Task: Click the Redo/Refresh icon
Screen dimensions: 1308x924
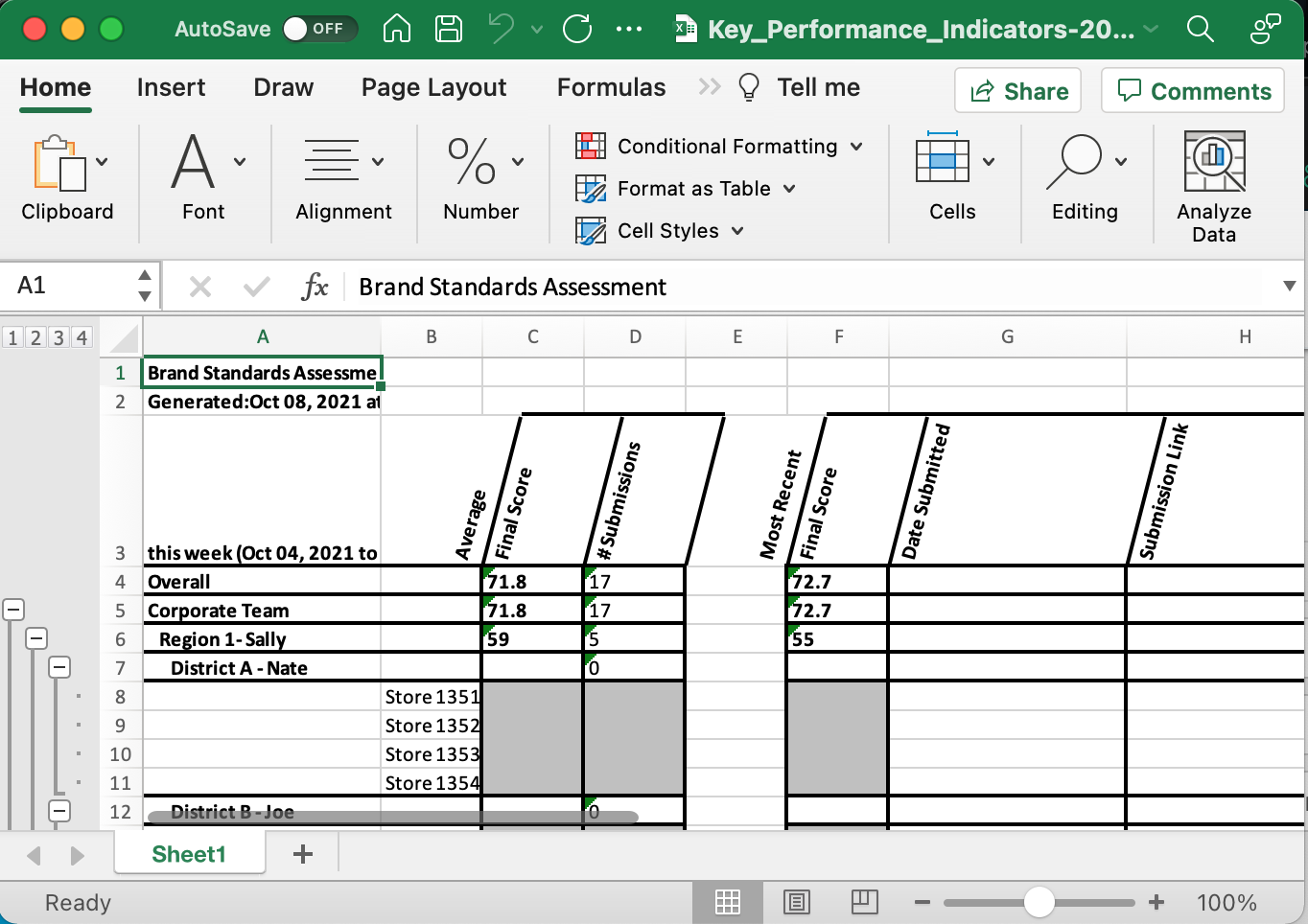Action: point(576,29)
